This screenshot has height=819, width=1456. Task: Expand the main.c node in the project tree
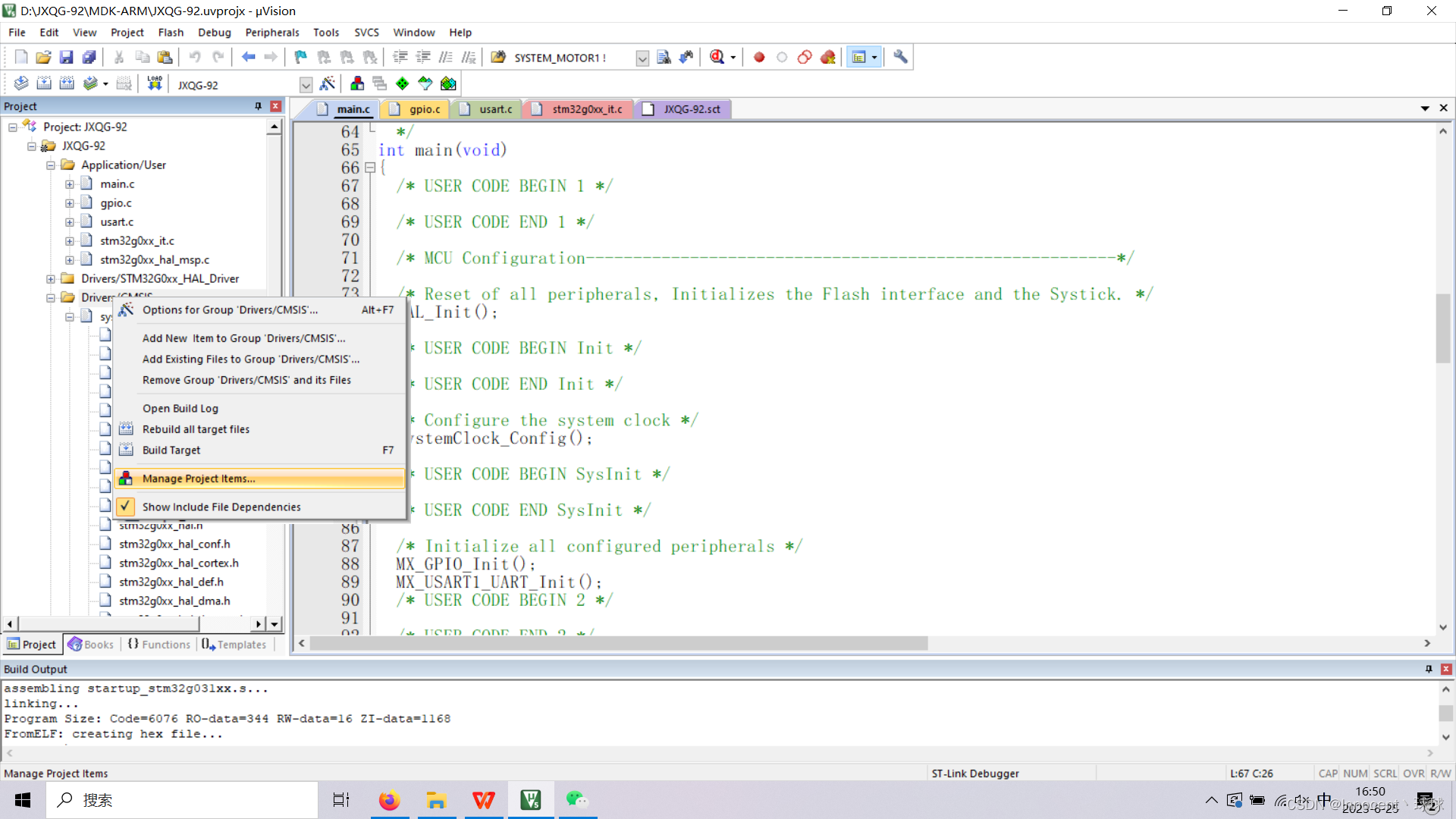tap(70, 184)
